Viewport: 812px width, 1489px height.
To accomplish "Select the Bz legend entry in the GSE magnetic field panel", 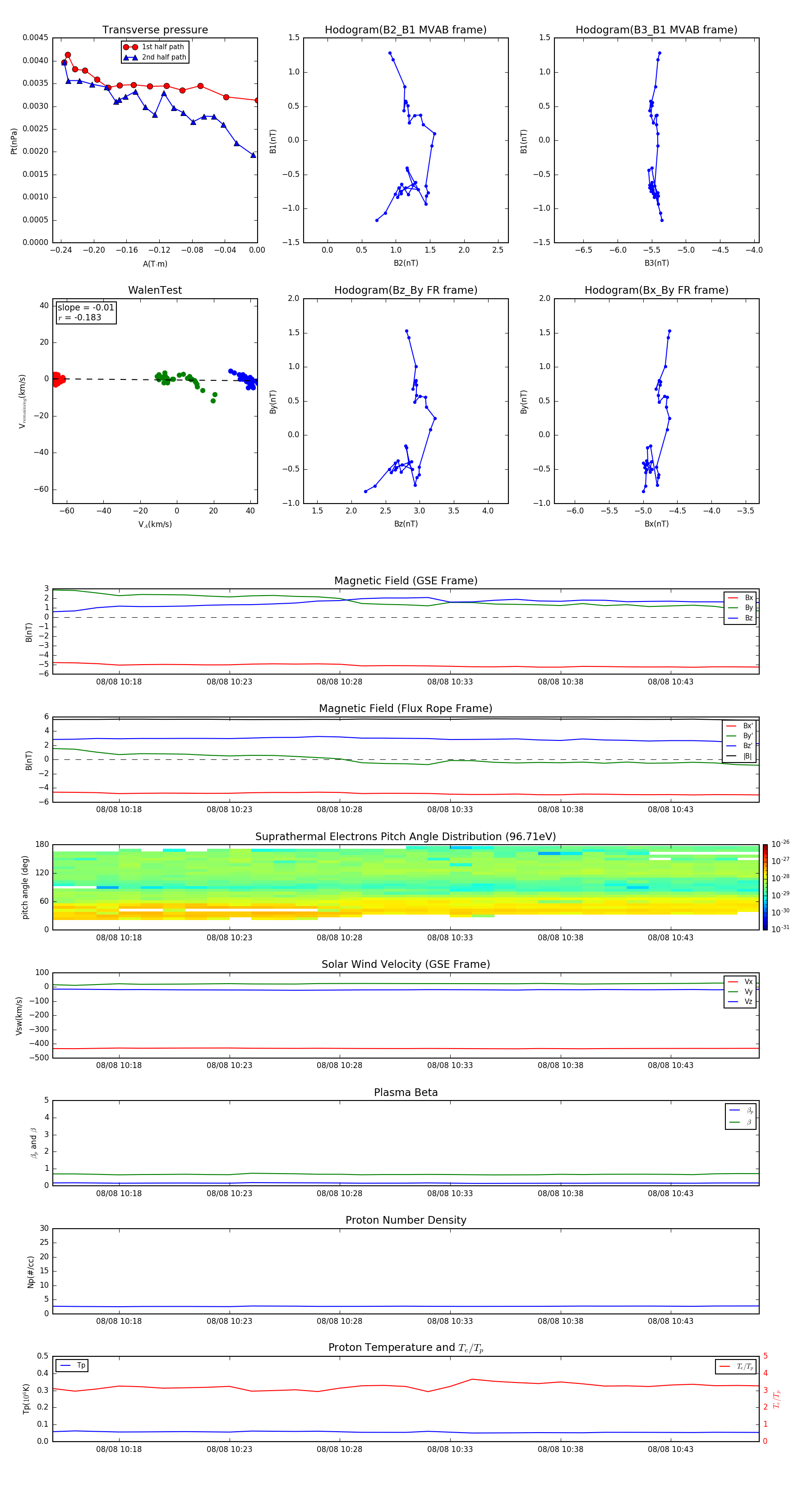I will 740,618.
